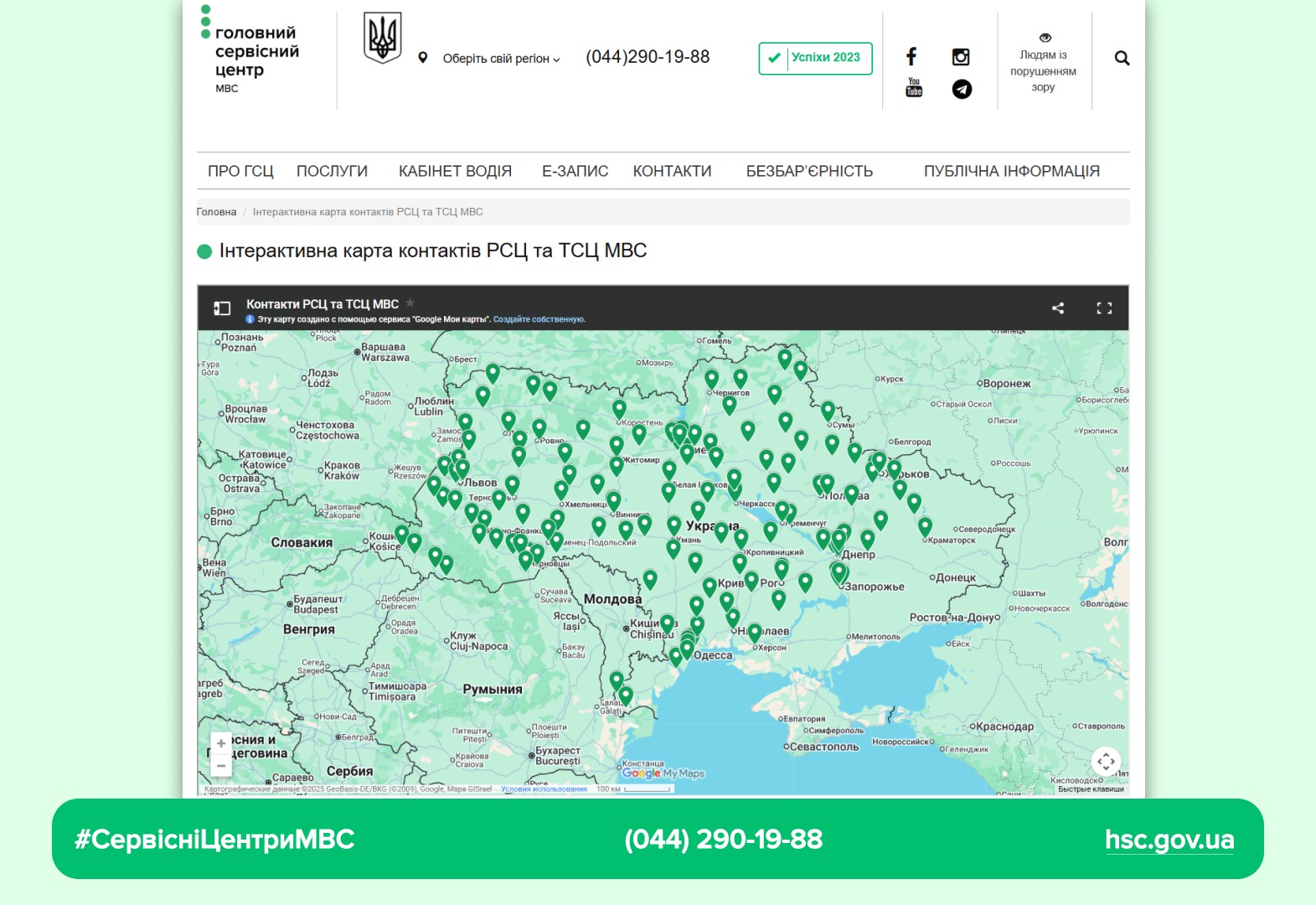Expand the Оберіть свій регіон dropdown
Viewport: 1316px width, 905px height.
pos(500,59)
